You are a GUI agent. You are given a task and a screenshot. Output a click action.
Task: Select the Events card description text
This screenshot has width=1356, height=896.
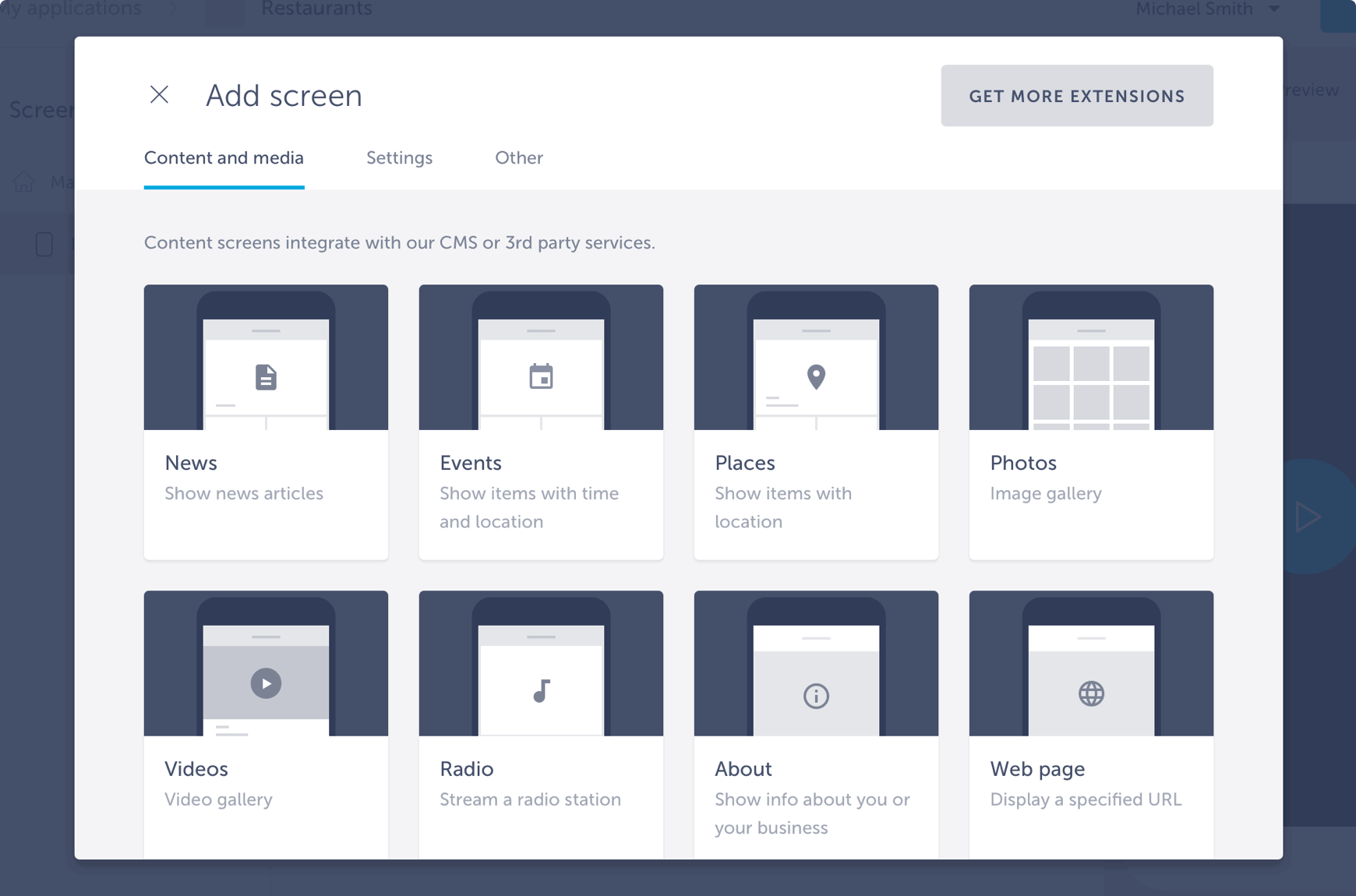click(x=529, y=507)
